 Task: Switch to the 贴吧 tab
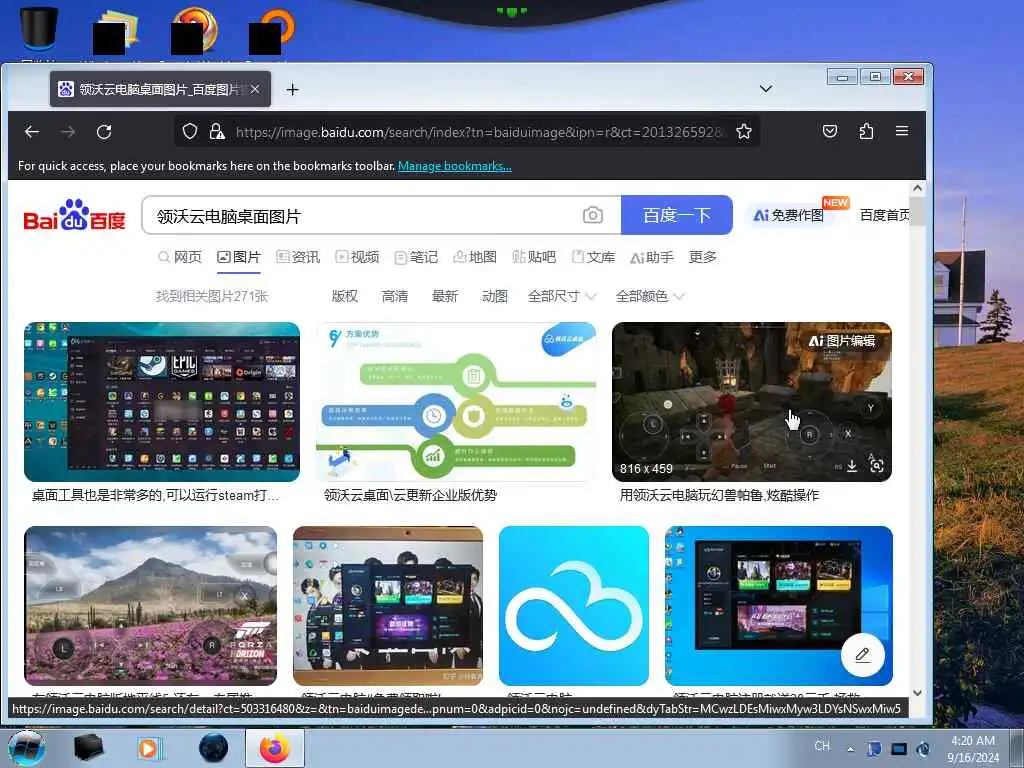pos(534,257)
